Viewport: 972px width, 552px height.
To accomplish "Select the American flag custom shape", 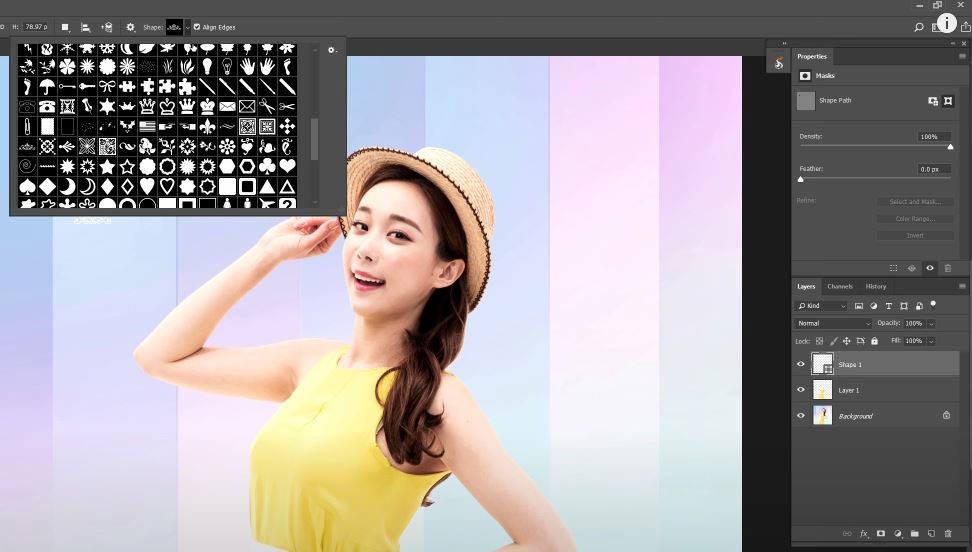I will 147,127.
